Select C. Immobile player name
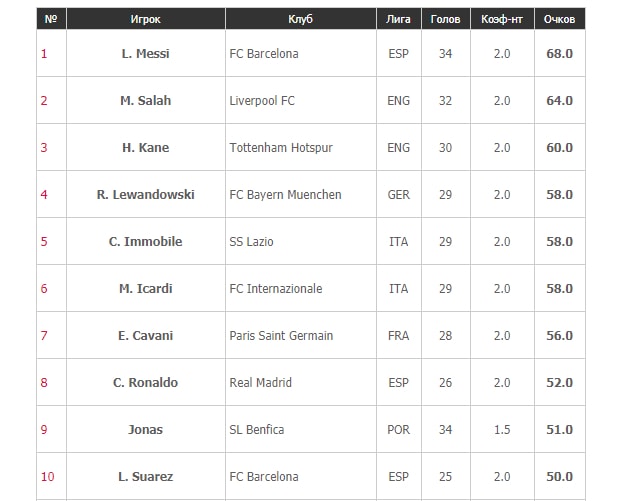The height and width of the screenshot is (501, 623). 145,241
